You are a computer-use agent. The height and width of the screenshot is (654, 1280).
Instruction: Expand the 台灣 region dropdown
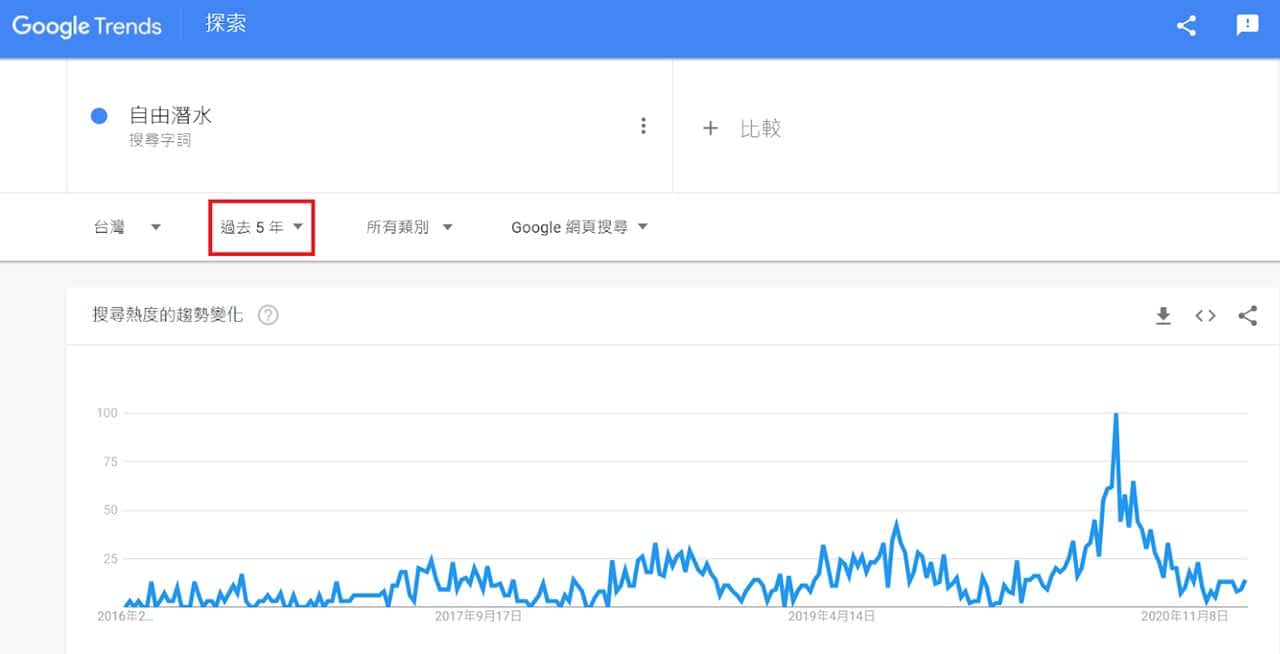click(127, 227)
